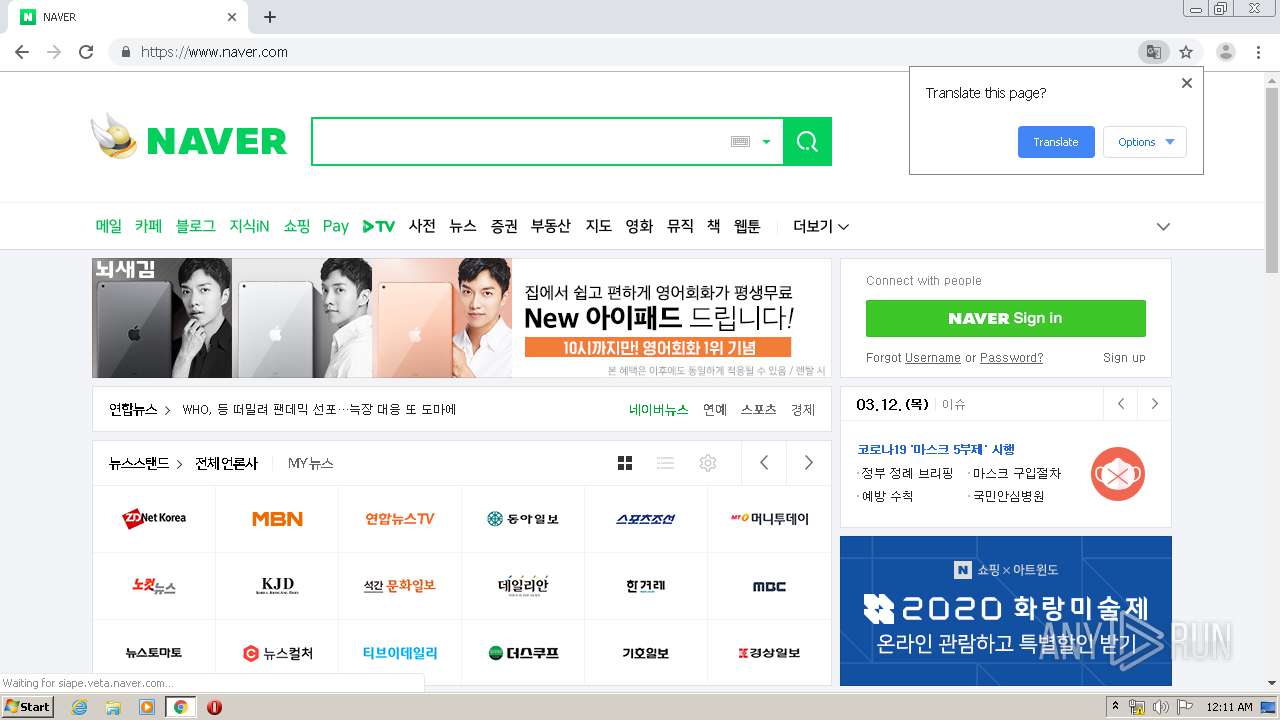Open 증권 link in navigation
This screenshot has width=1280, height=720.
[x=504, y=226]
